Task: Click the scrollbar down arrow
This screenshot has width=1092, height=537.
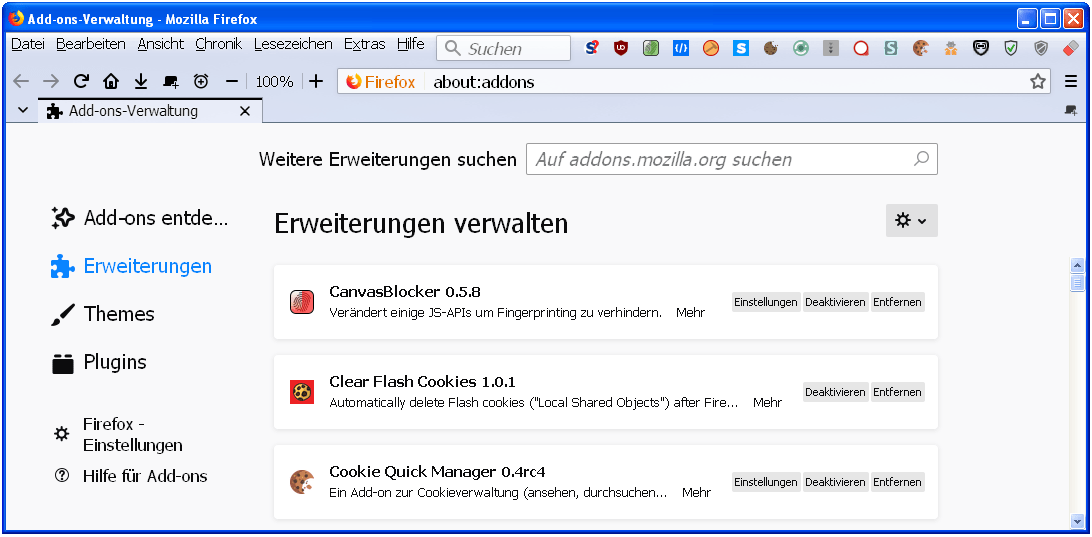Action: 1077,520
